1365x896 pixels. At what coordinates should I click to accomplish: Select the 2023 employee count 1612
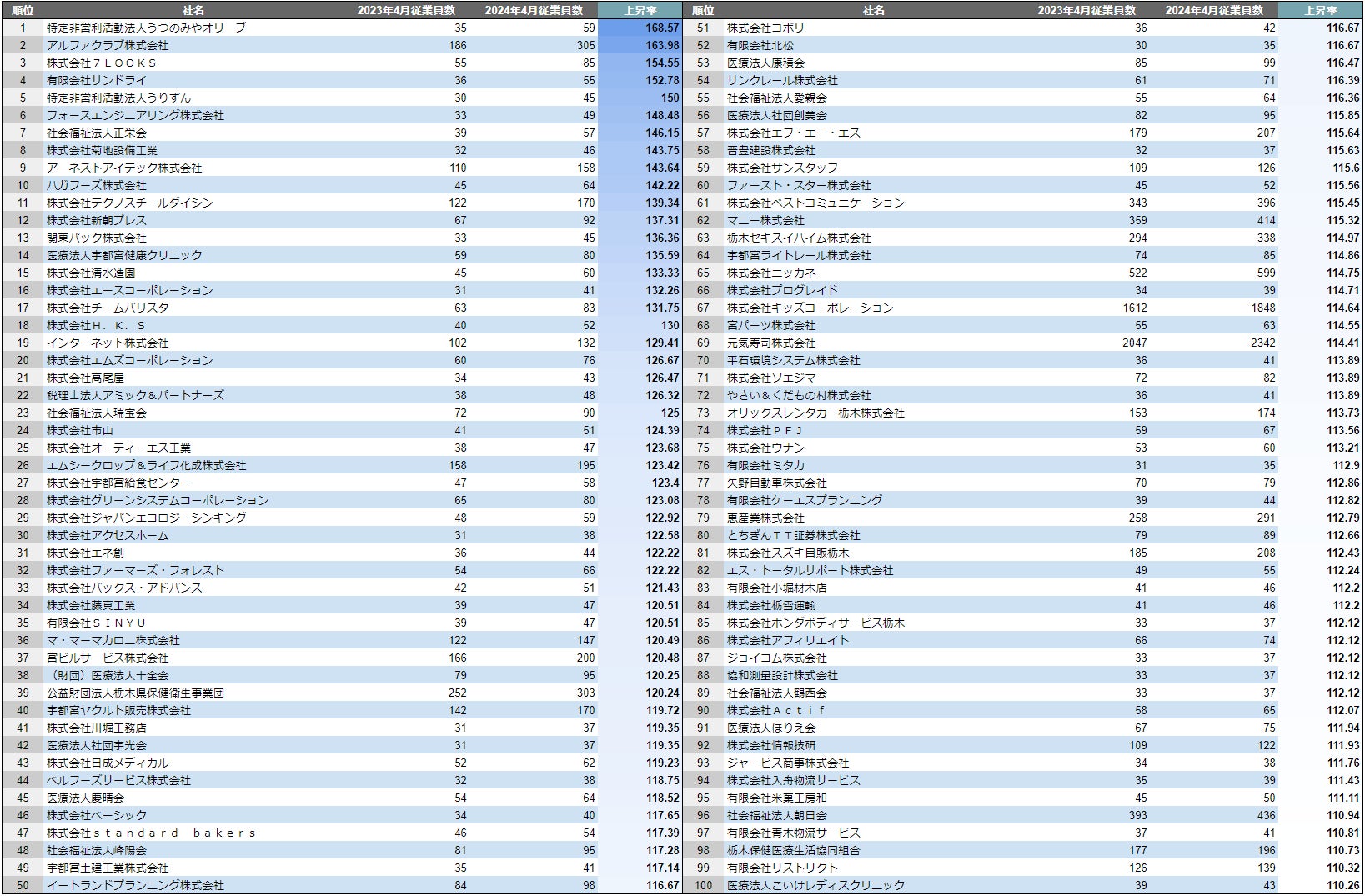[1134, 308]
